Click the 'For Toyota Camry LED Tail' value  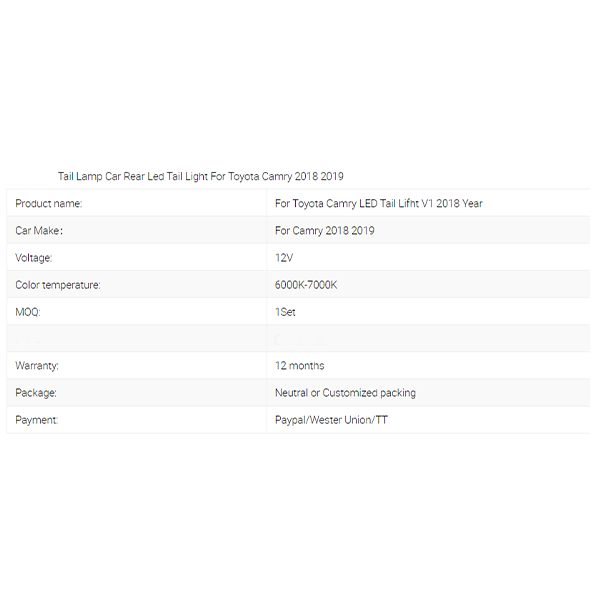point(378,203)
